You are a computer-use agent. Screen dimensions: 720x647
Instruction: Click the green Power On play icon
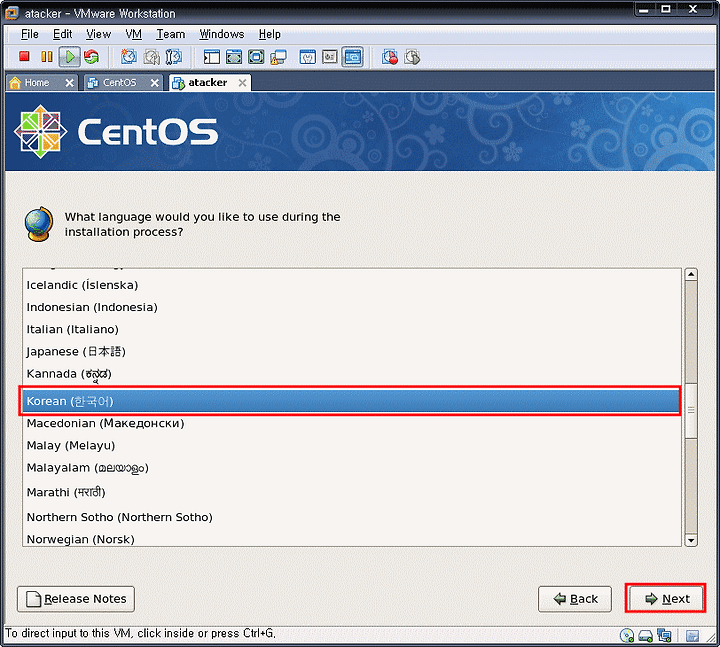70,57
